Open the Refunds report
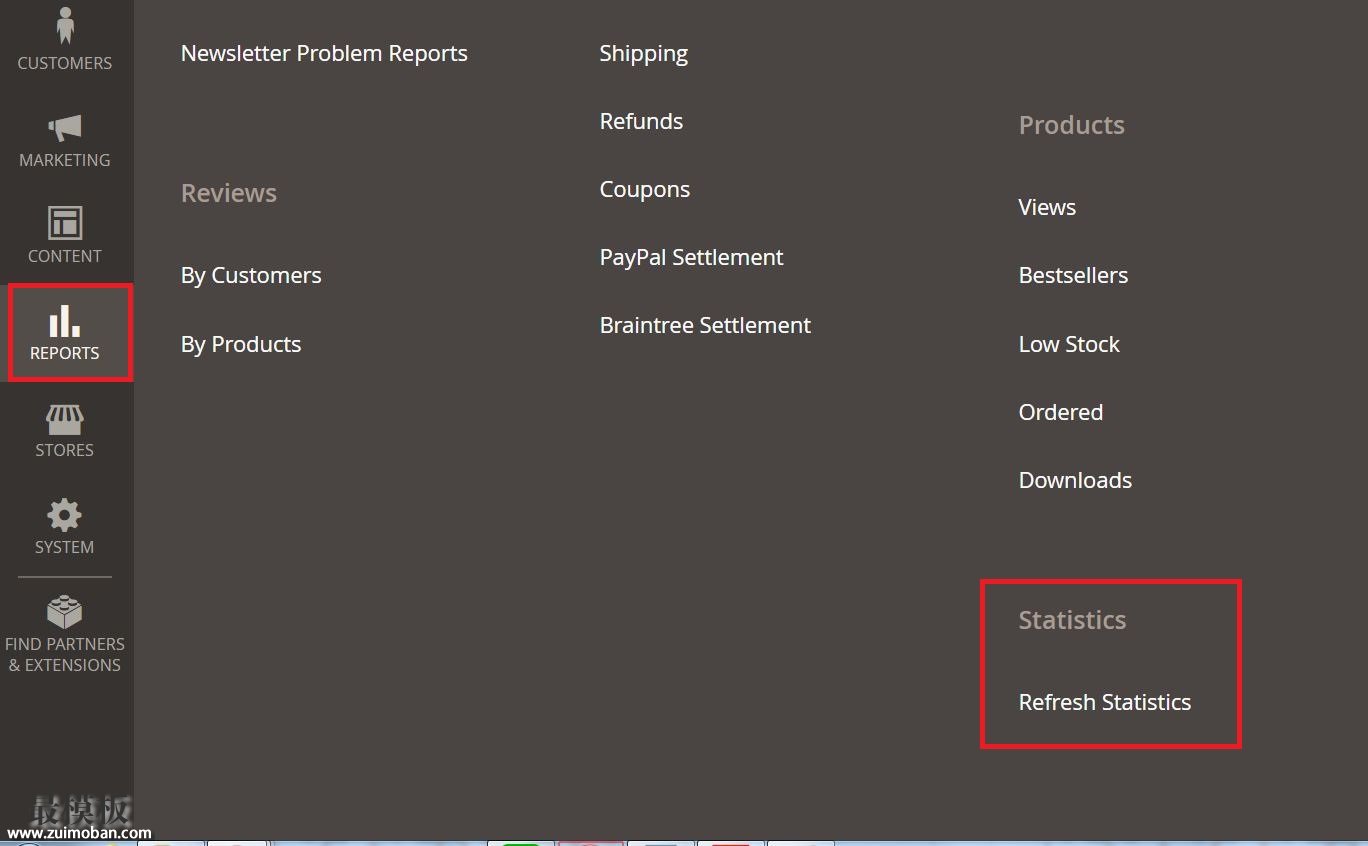This screenshot has height=846, width=1368. click(641, 121)
